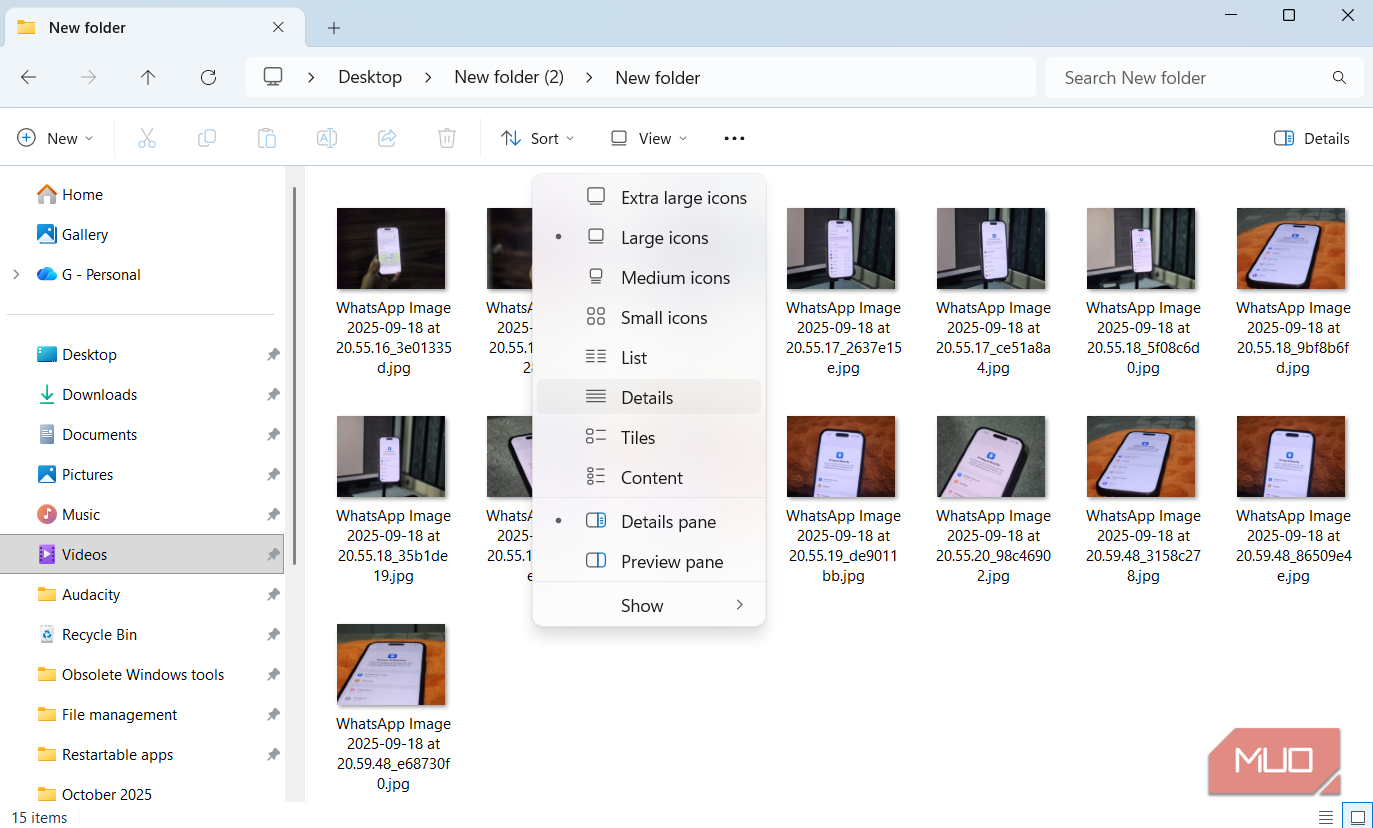The width and height of the screenshot is (1373, 828).
Task: Open the Sort dropdown
Action: 538,139
